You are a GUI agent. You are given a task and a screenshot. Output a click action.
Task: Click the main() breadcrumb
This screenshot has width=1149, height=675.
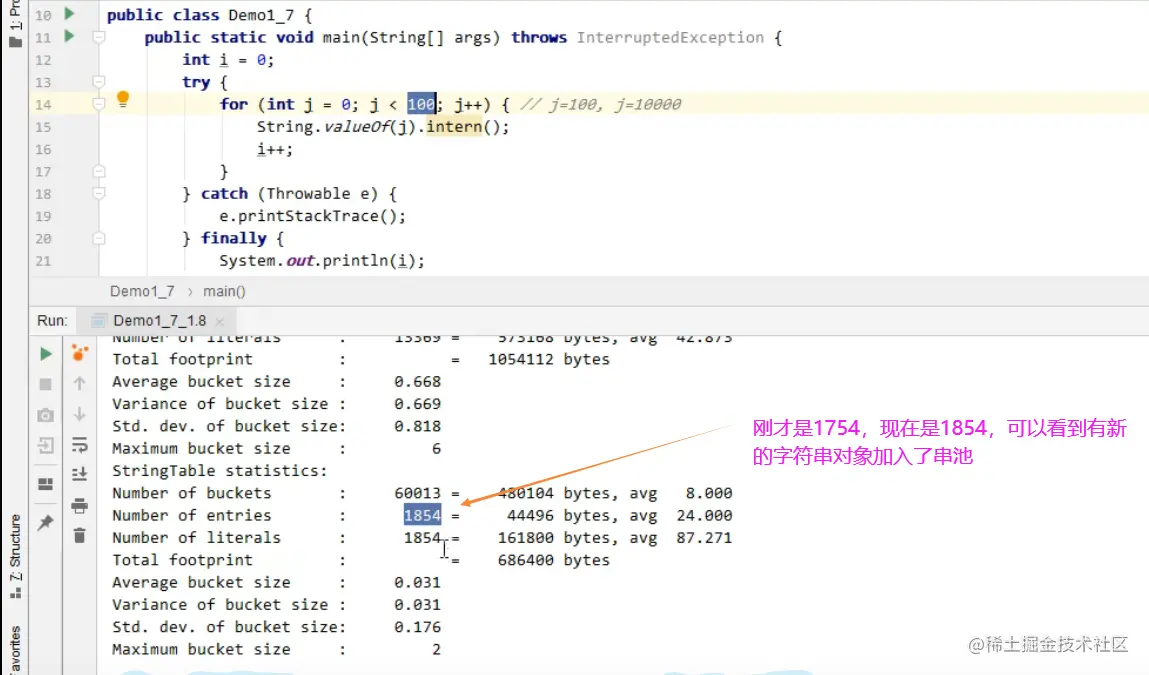[224, 291]
